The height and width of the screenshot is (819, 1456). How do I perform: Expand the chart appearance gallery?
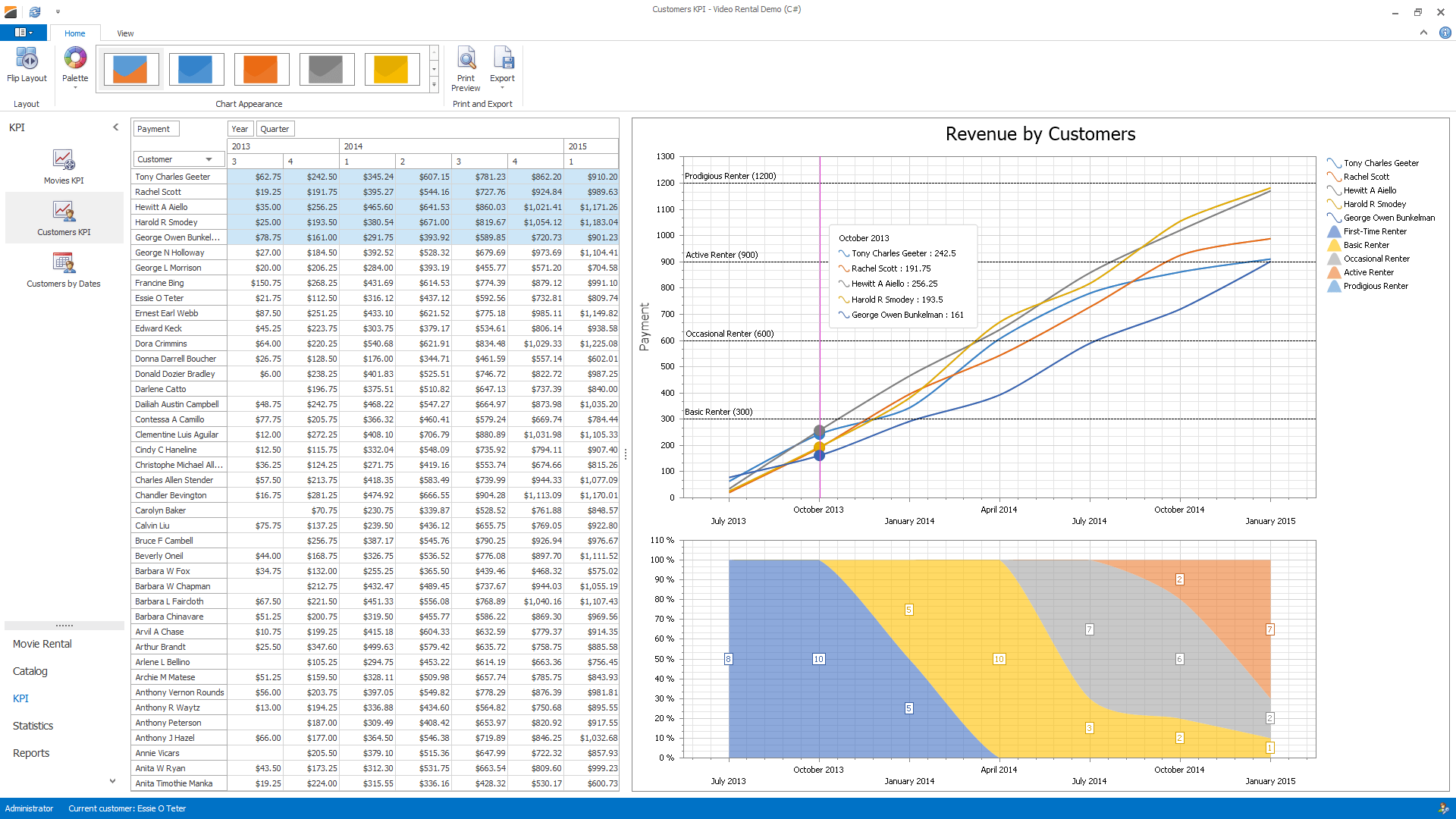click(x=434, y=86)
